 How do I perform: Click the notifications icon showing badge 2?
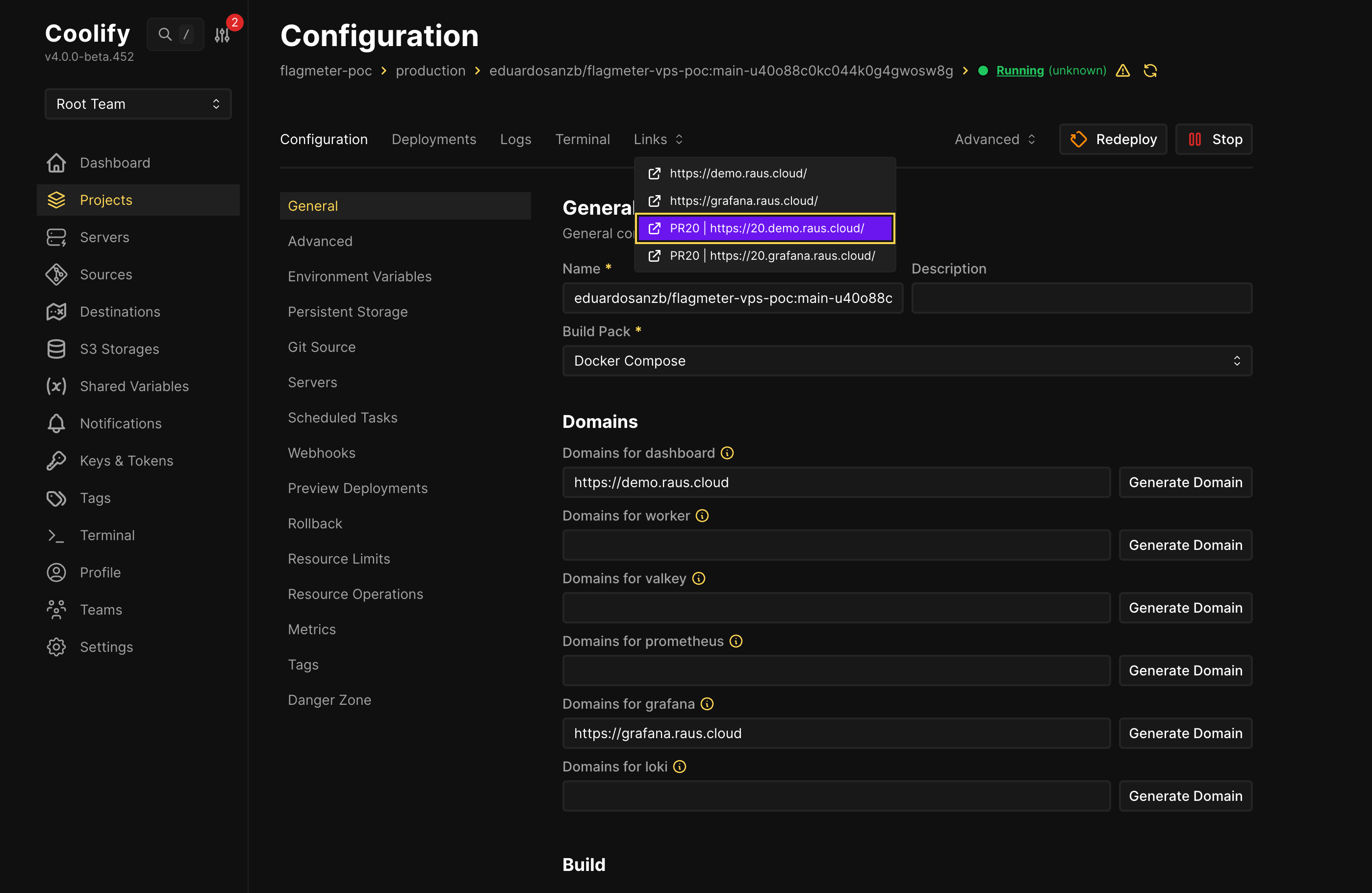[x=222, y=35]
